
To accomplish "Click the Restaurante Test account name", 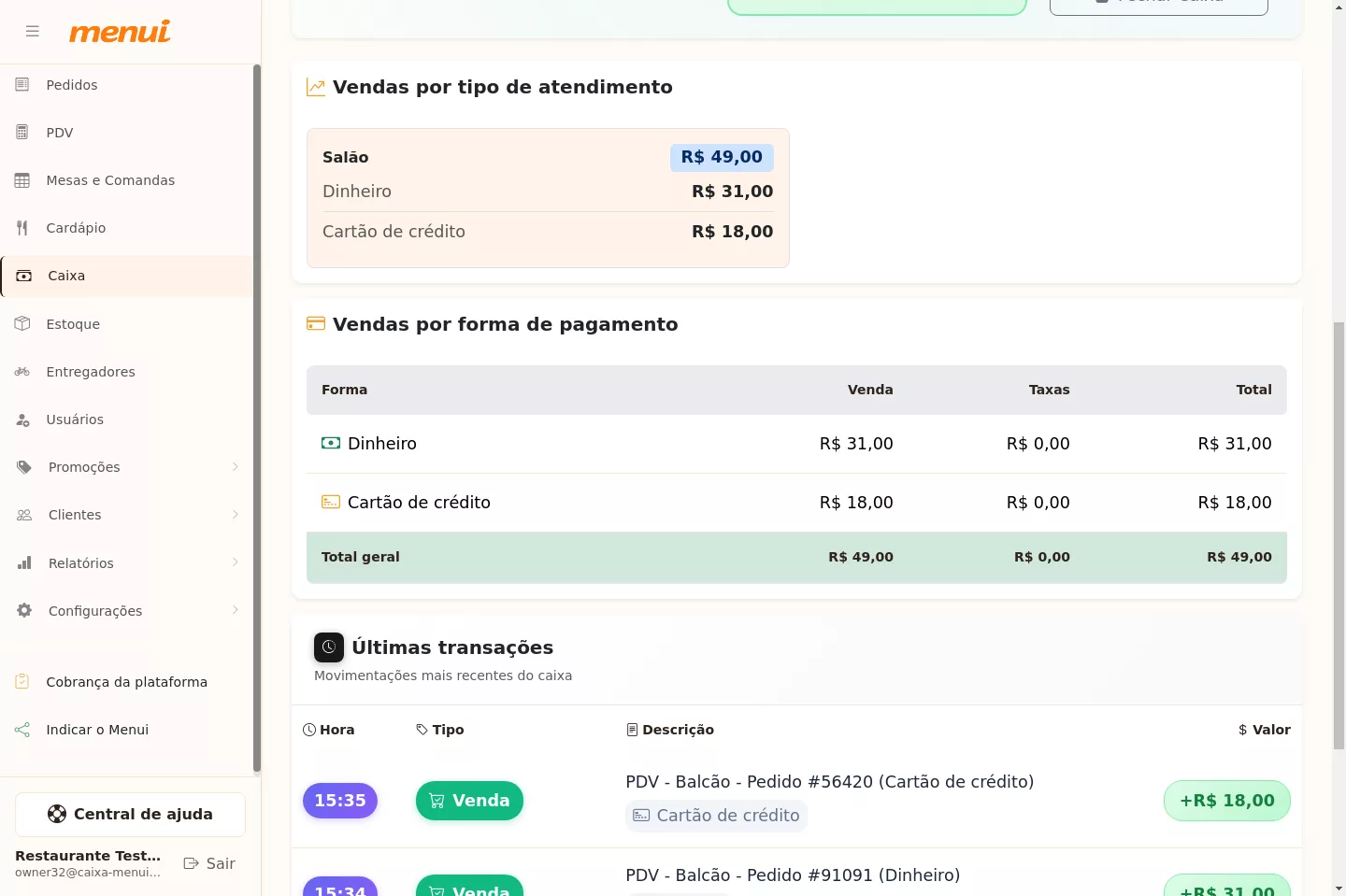I will pyautogui.click(x=88, y=856).
